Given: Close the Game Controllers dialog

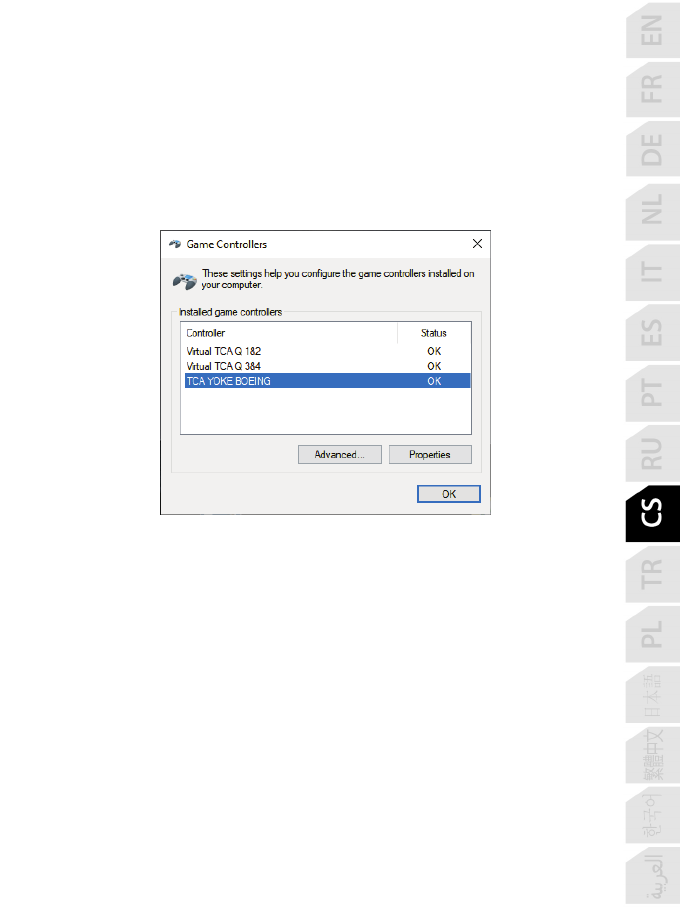Looking at the screenshot, I should (477, 244).
